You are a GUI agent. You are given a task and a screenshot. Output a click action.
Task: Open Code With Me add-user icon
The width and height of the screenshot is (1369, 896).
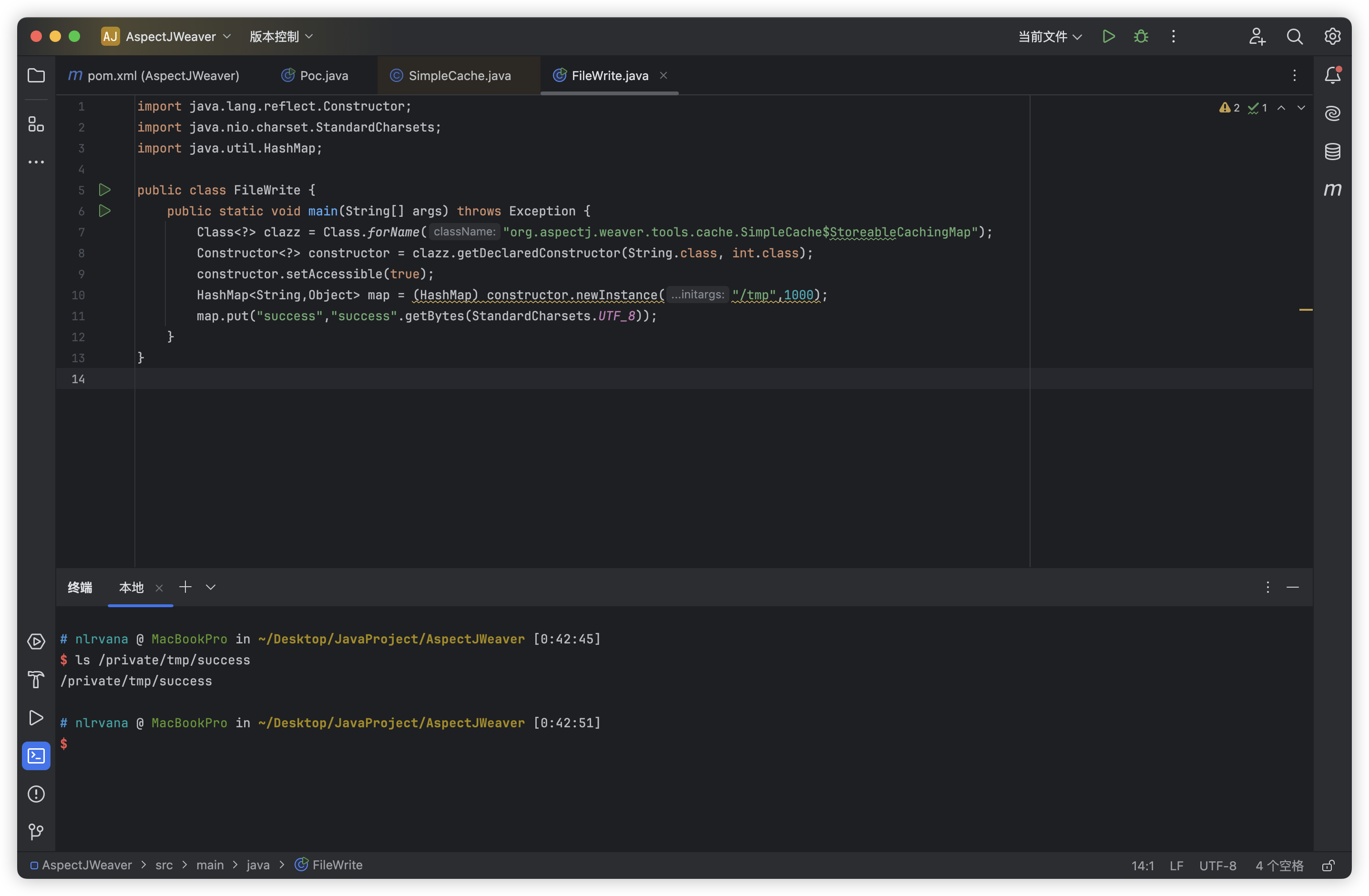tap(1257, 36)
